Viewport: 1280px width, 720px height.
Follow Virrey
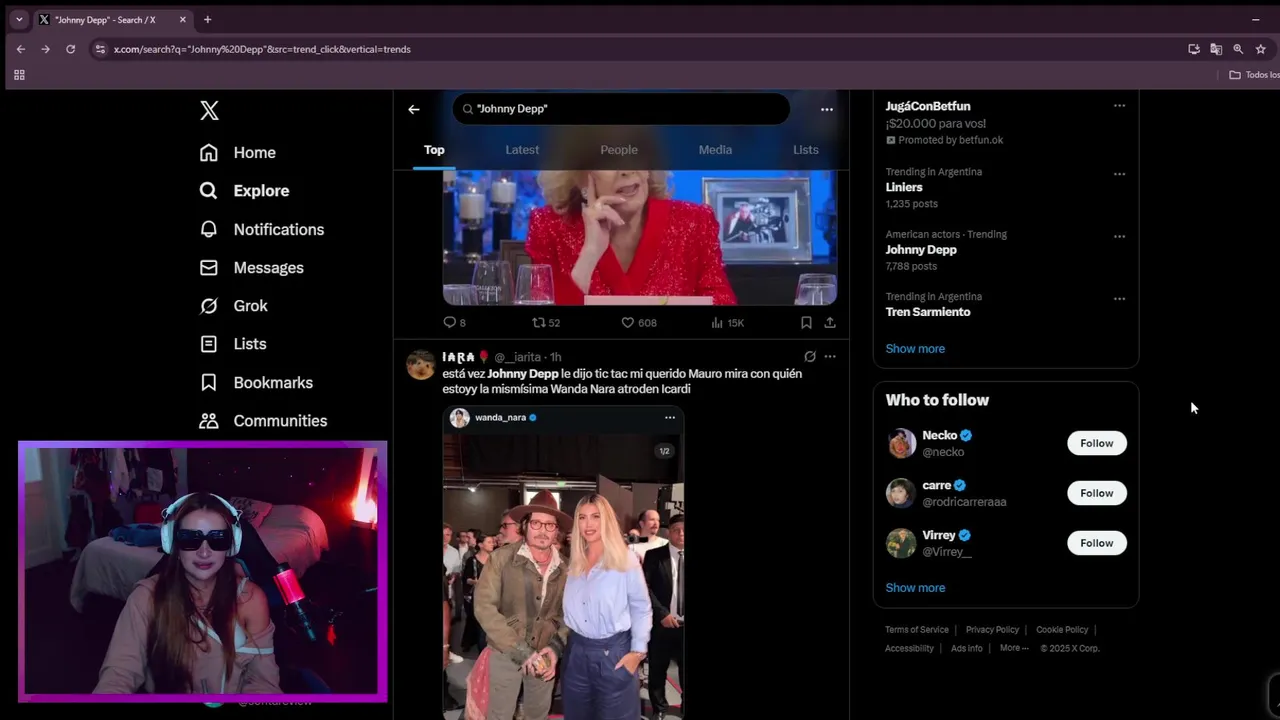(1096, 543)
